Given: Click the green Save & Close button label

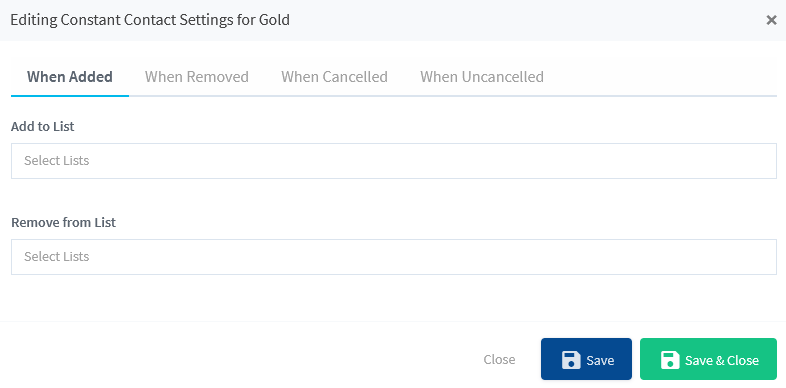Looking at the screenshot, I should pyautogui.click(x=722, y=360).
